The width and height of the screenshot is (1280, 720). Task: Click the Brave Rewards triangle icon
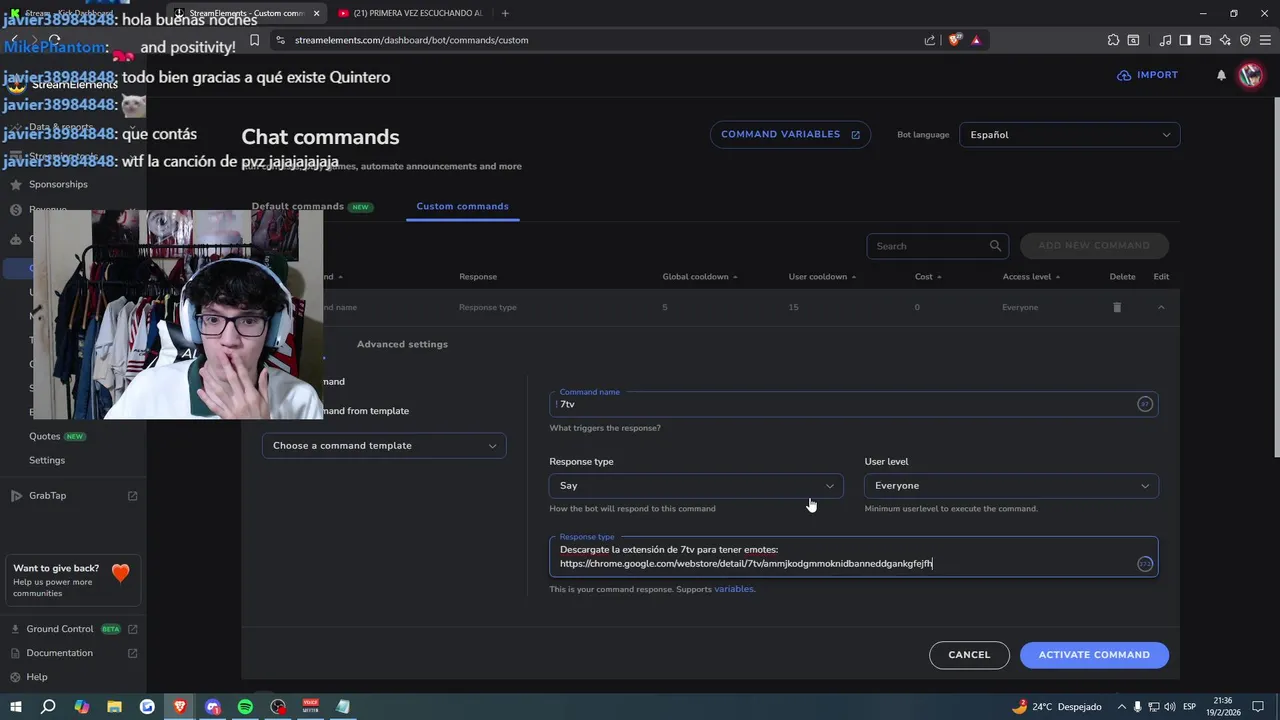[x=976, y=40]
